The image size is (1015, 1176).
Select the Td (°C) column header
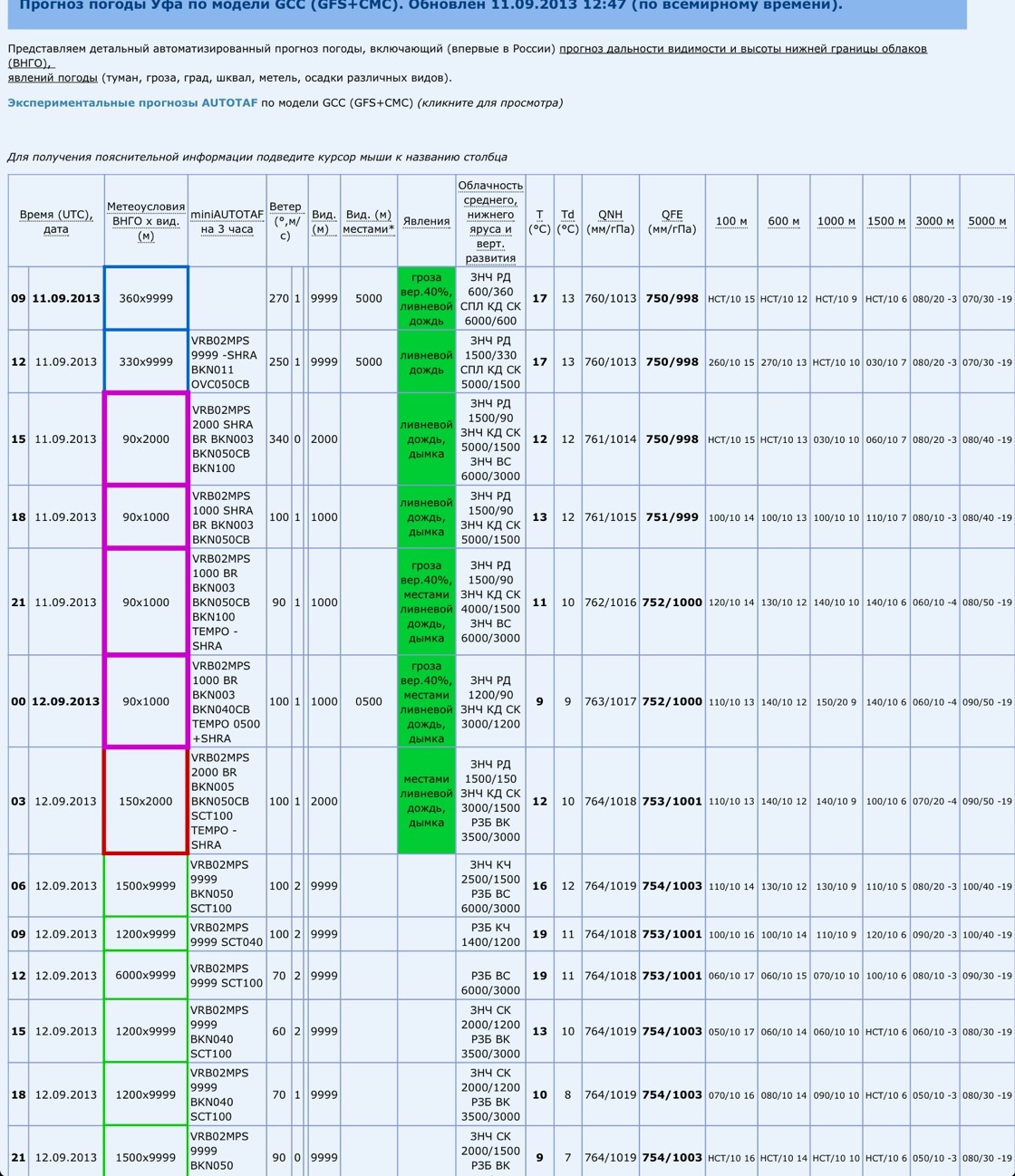click(567, 222)
